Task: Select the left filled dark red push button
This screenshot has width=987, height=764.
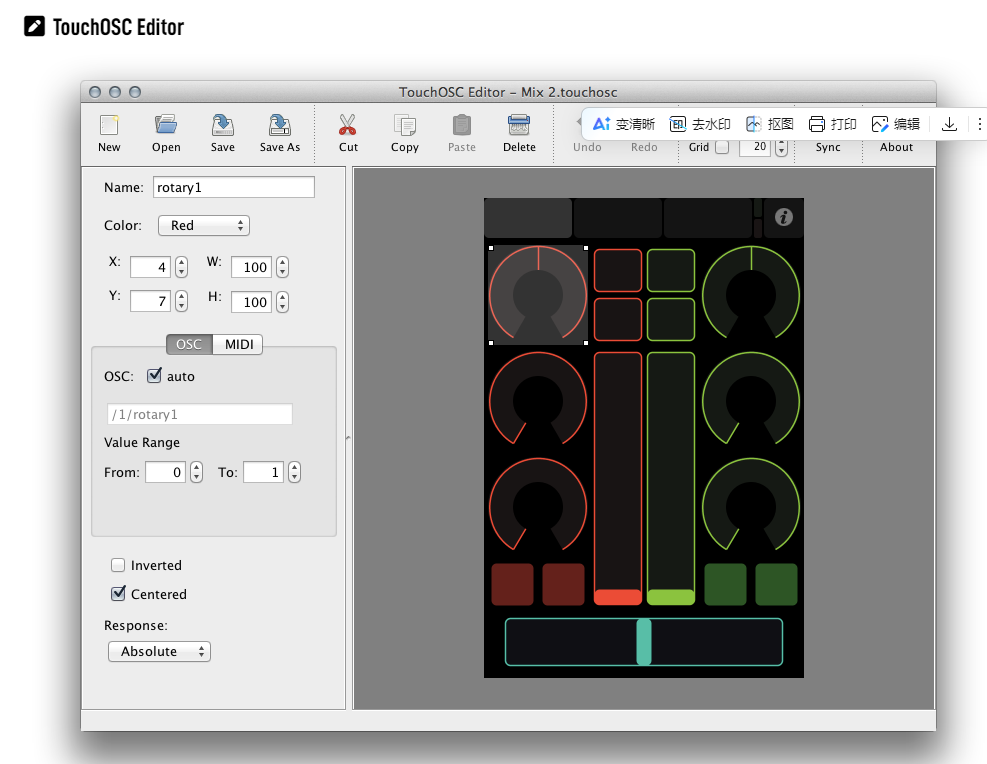Action: coord(512,585)
